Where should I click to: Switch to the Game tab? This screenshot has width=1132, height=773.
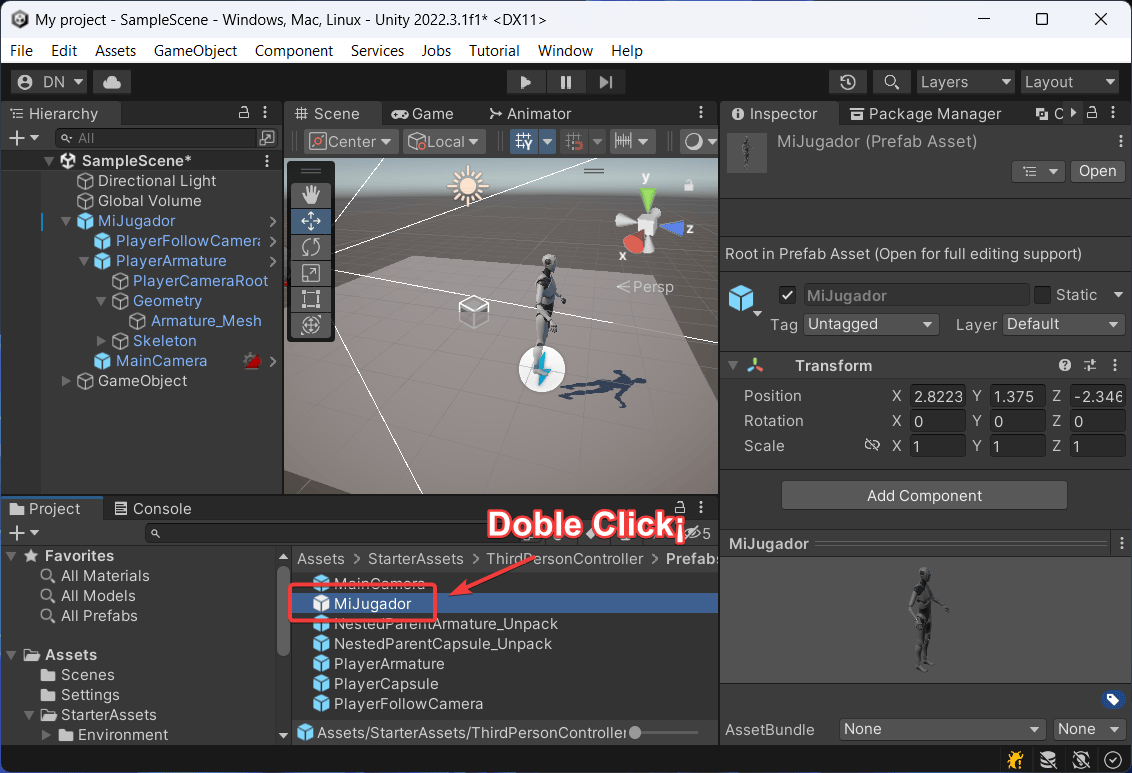[x=422, y=113]
